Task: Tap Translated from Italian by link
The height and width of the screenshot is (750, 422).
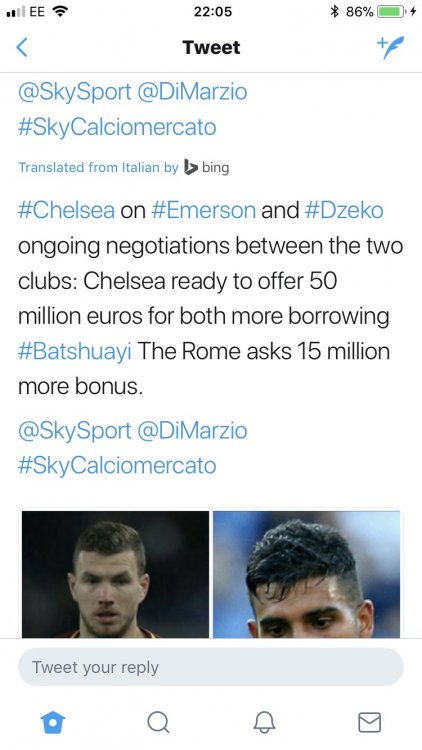Action: [98, 167]
